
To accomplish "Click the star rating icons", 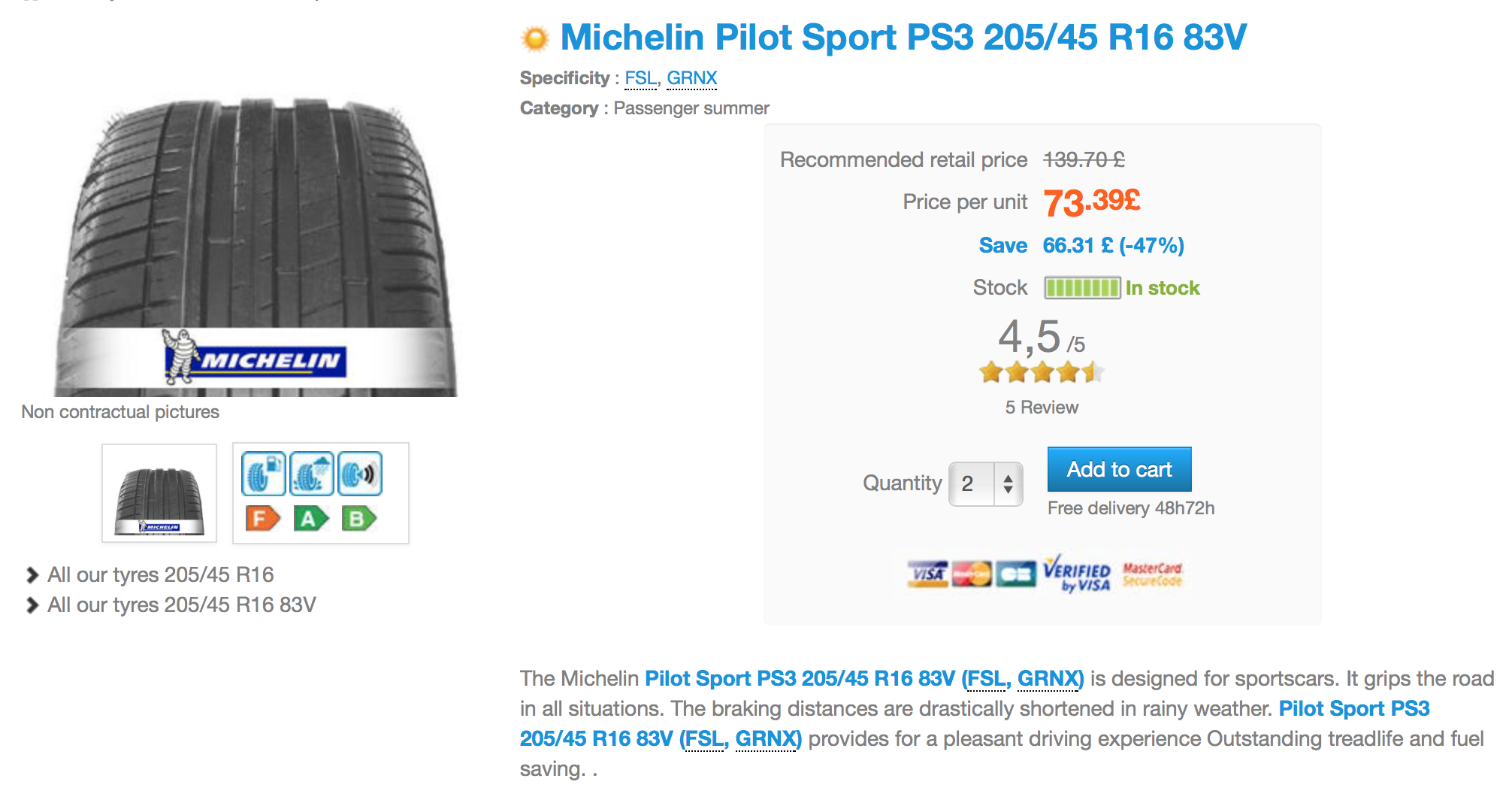I will tap(1042, 371).
